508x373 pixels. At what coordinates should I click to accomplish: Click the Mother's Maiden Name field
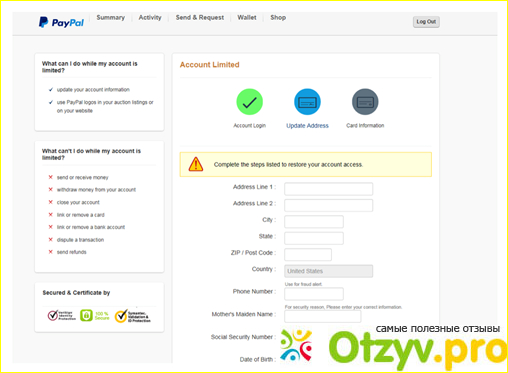[x=322, y=316]
